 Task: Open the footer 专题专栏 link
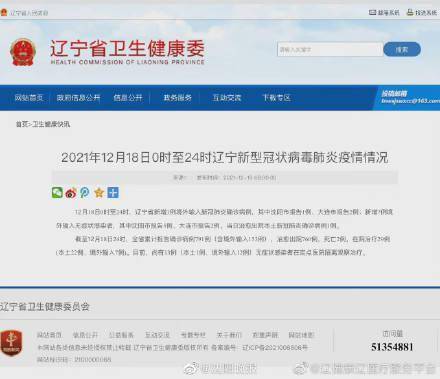point(193,335)
